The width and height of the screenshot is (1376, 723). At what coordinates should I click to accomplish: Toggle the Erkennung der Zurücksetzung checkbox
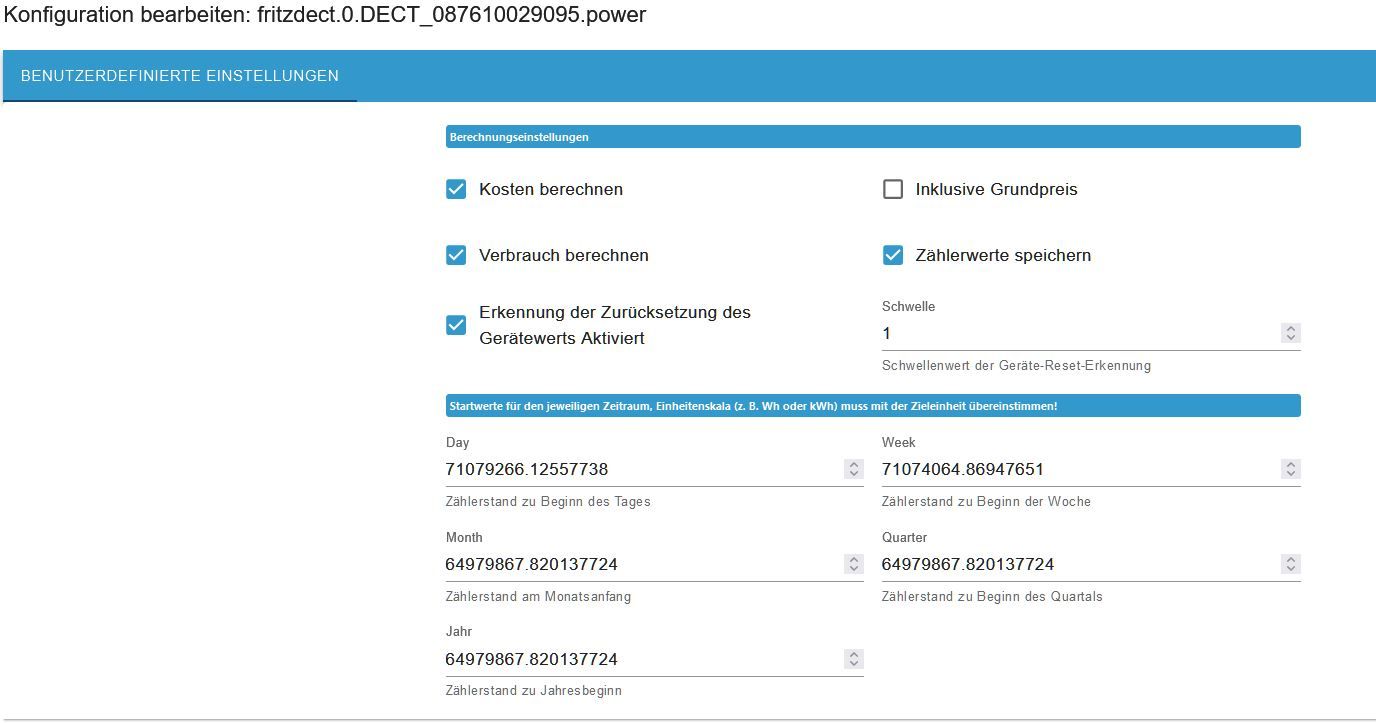(x=456, y=325)
